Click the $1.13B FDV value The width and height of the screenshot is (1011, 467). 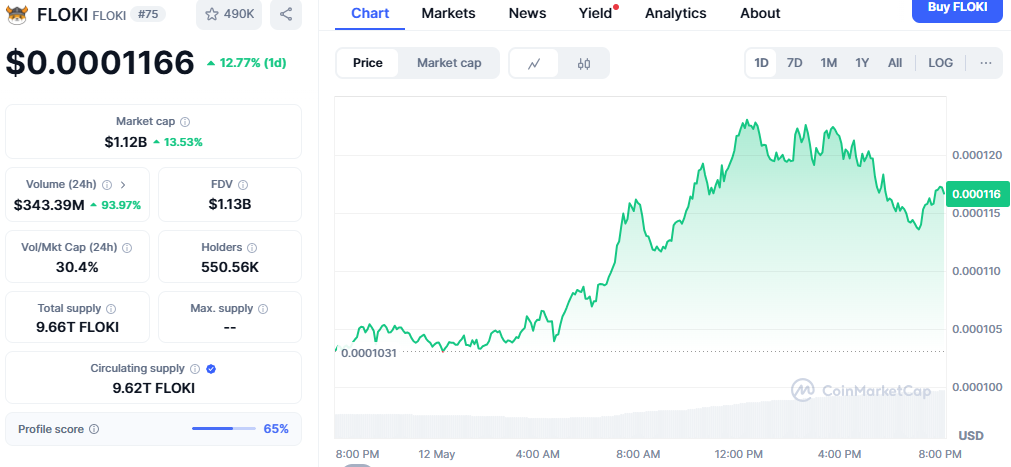230,205
